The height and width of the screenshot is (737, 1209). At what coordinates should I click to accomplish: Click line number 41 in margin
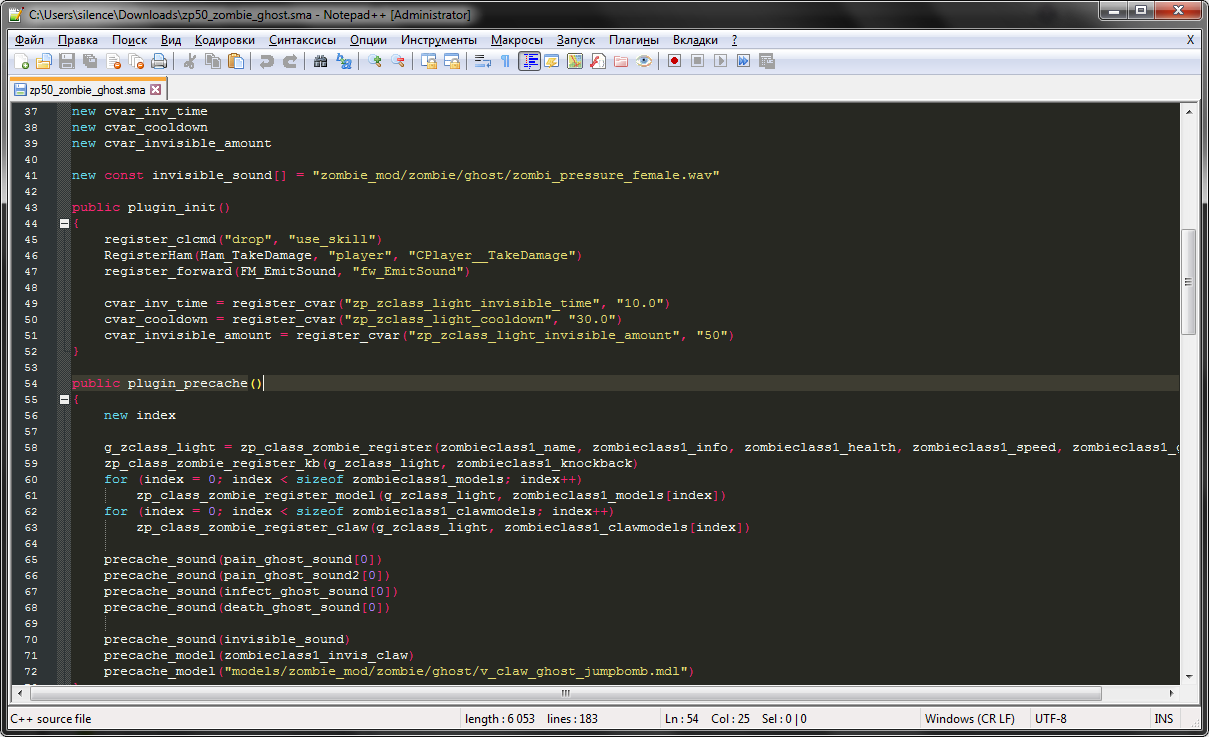click(x=30, y=175)
